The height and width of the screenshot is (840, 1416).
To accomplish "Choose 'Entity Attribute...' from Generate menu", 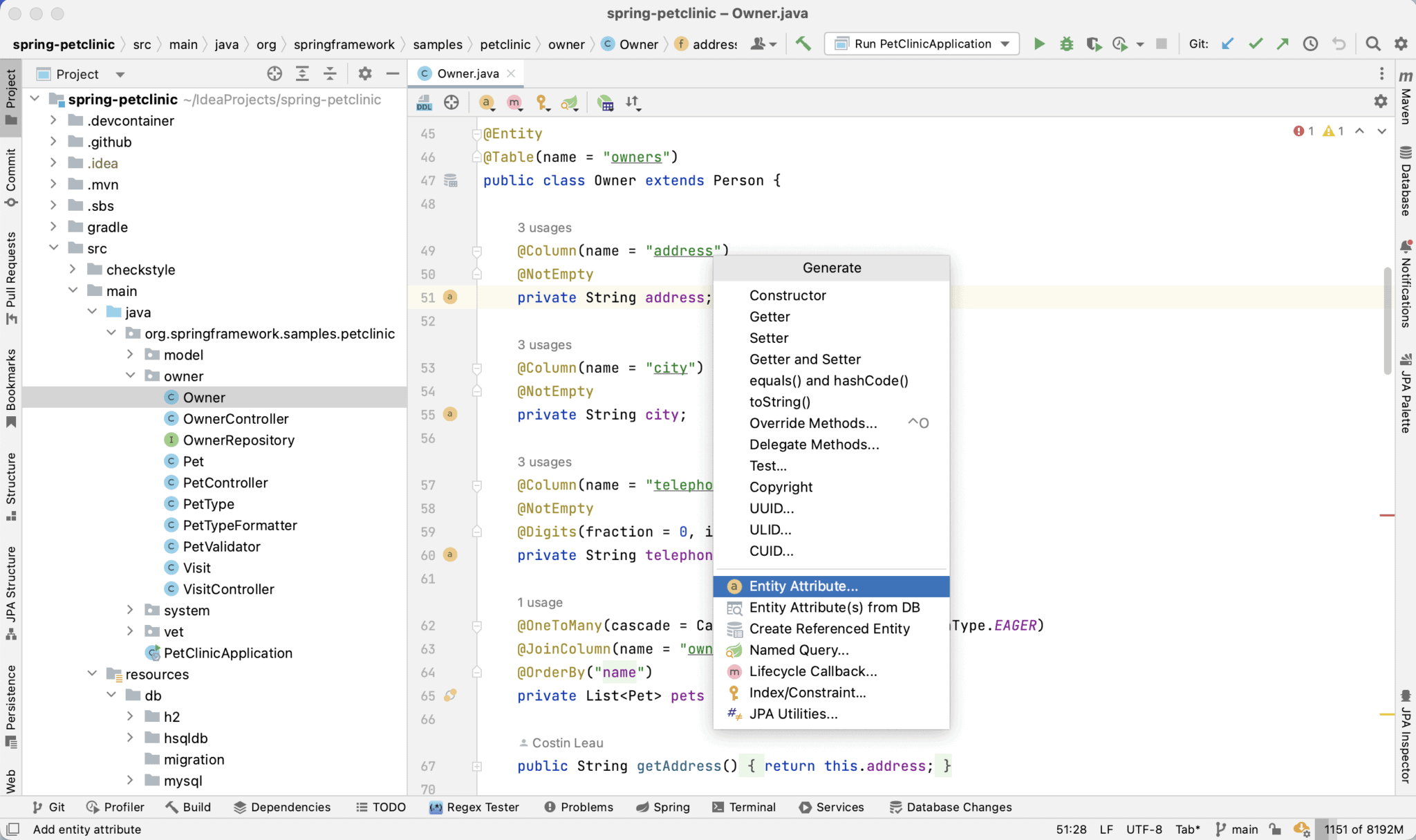I will tap(805, 586).
